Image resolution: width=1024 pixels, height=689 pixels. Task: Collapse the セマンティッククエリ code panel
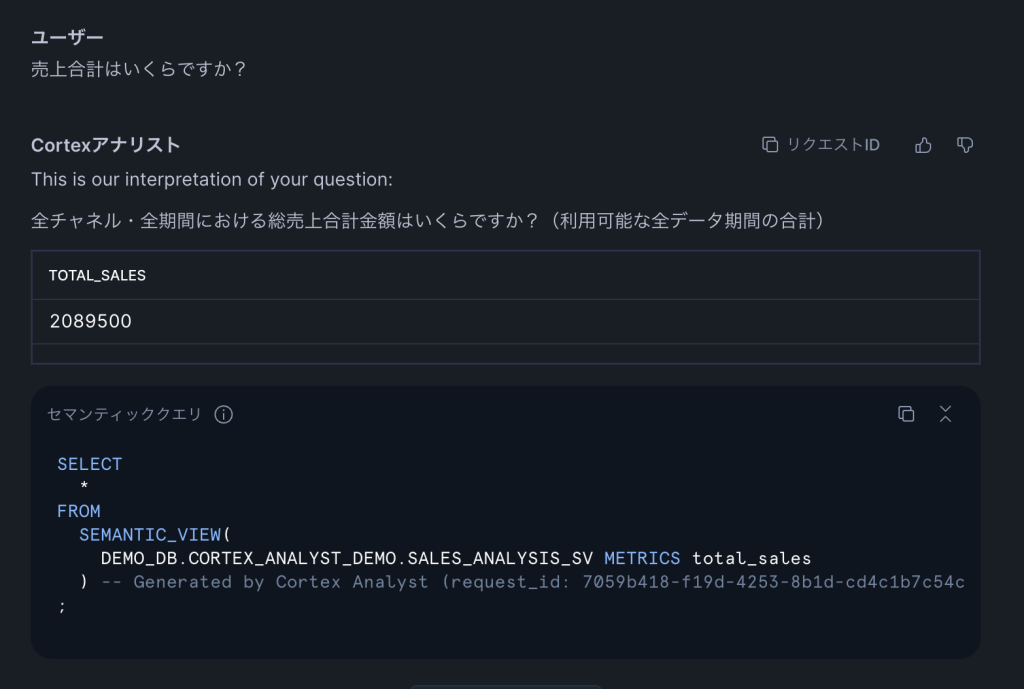click(945, 414)
